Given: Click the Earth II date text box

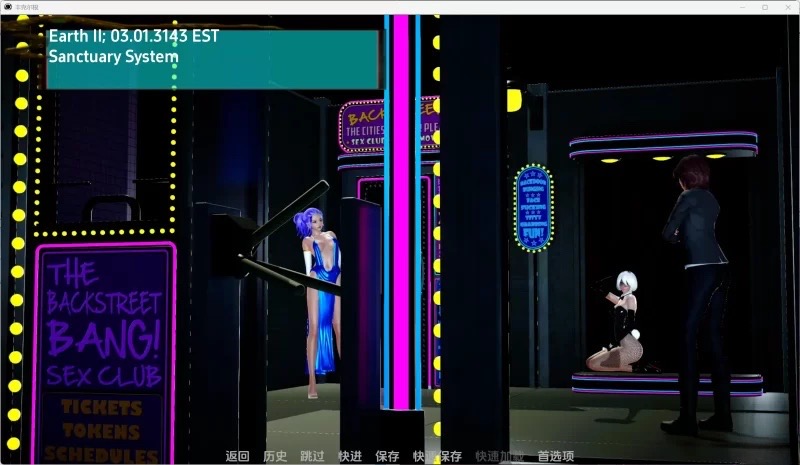Looking at the screenshot, I should coord(213,59).
